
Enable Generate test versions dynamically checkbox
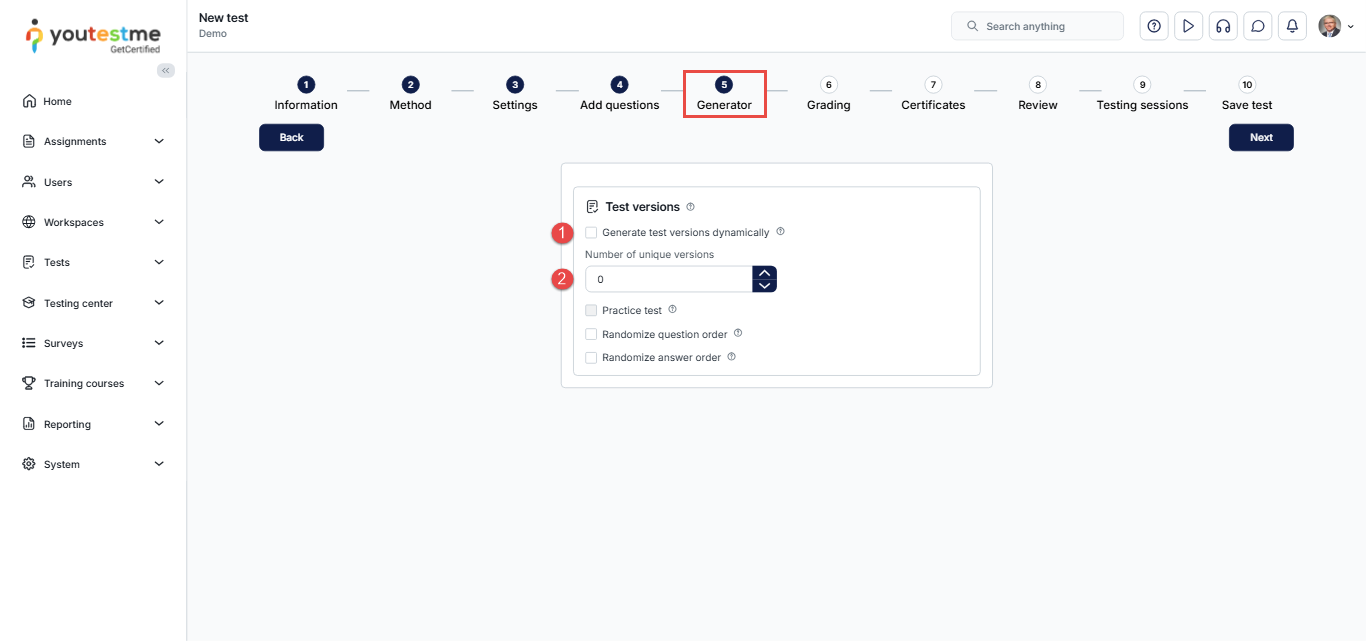(x=591, y=232)
